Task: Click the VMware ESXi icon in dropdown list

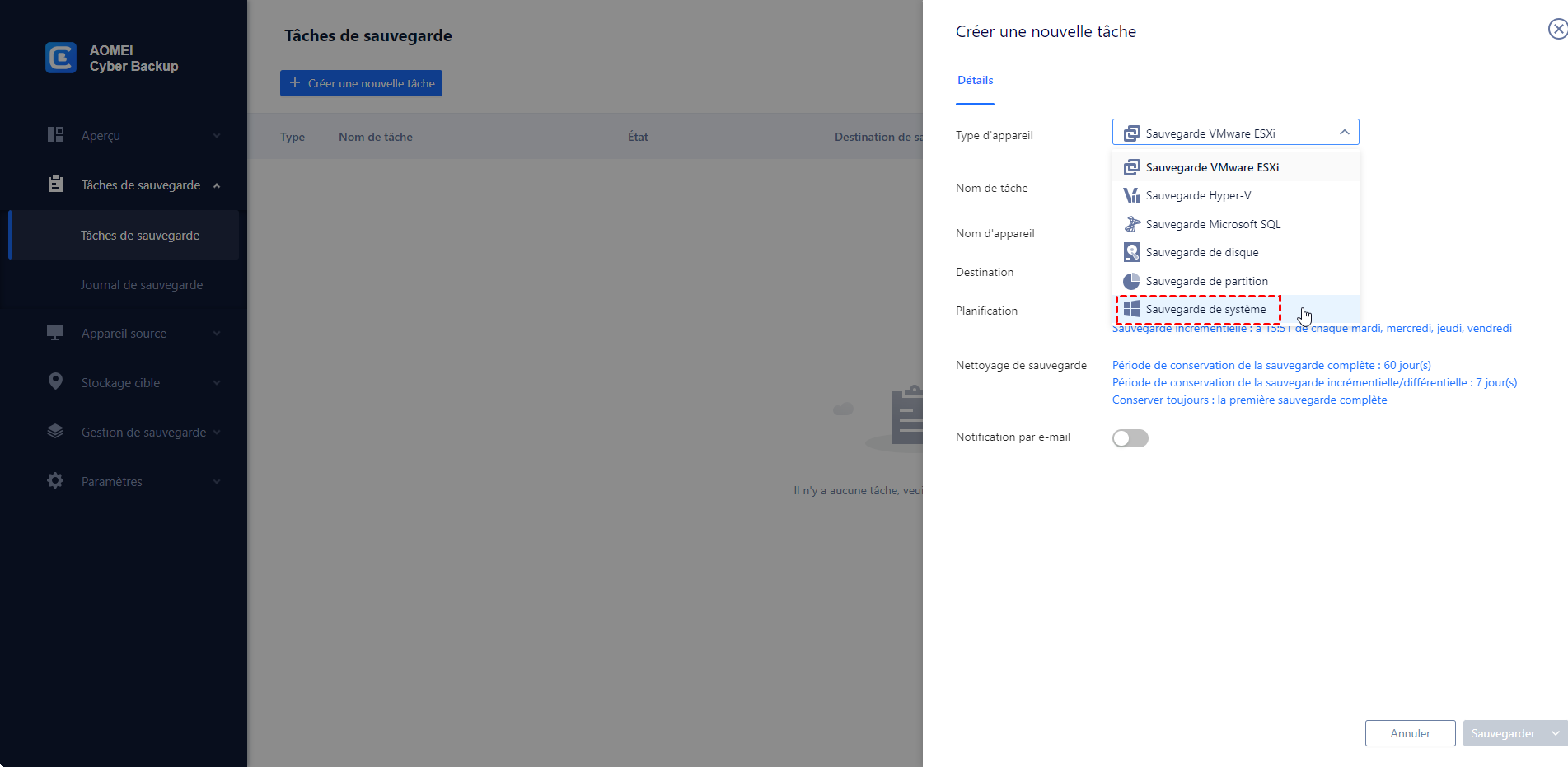Action: (1132, 167)
